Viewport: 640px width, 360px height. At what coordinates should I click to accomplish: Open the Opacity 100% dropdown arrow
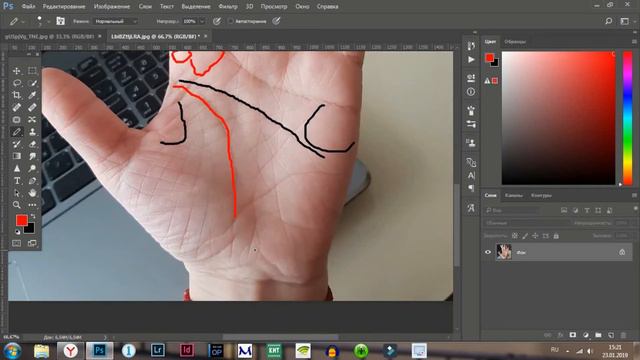tap(202, 21)
